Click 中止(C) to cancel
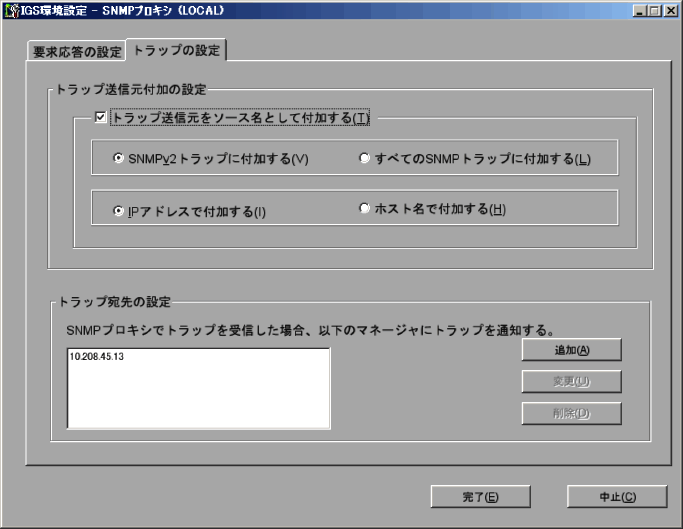683x529 pixels. [x=617, y=497]
